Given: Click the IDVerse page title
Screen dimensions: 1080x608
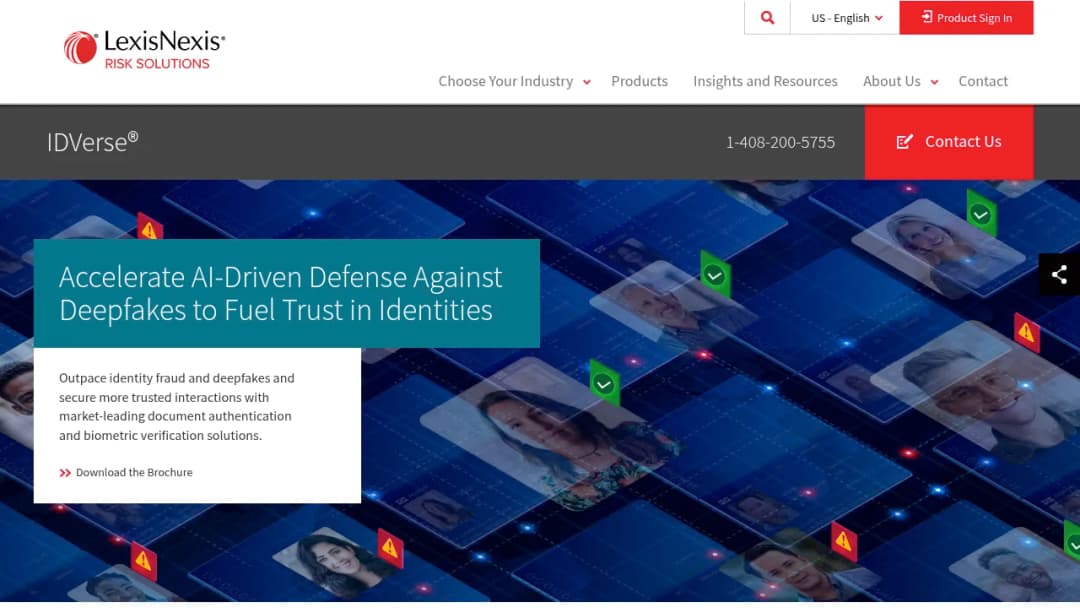Looking at the screenshot, I should pos(93,142).
